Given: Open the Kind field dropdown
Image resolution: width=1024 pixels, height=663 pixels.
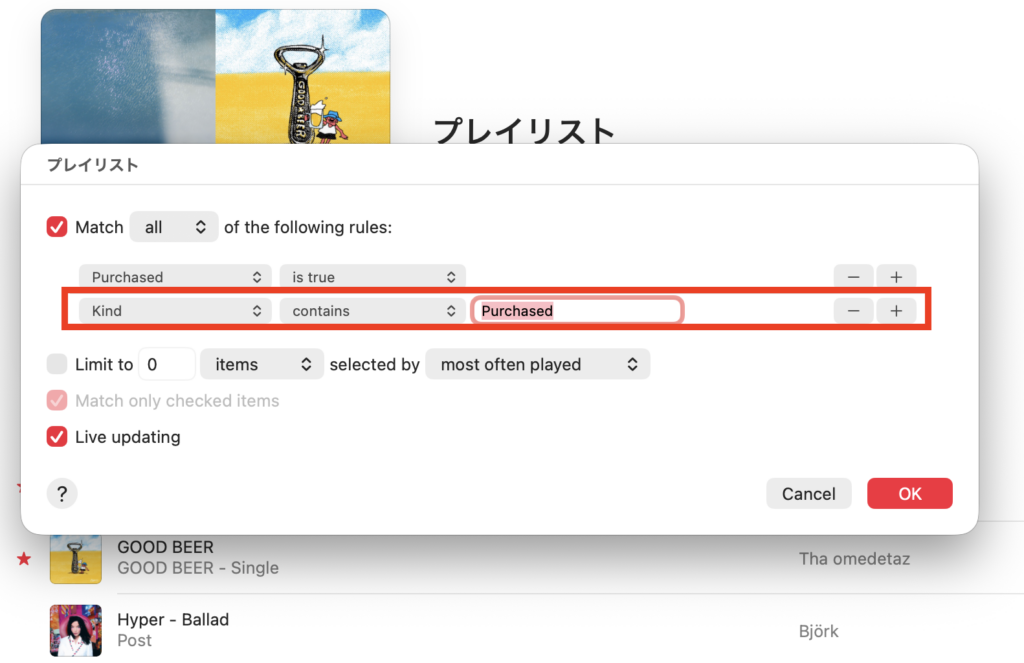Looking at the screenshot, I should (x=175, y=311).
